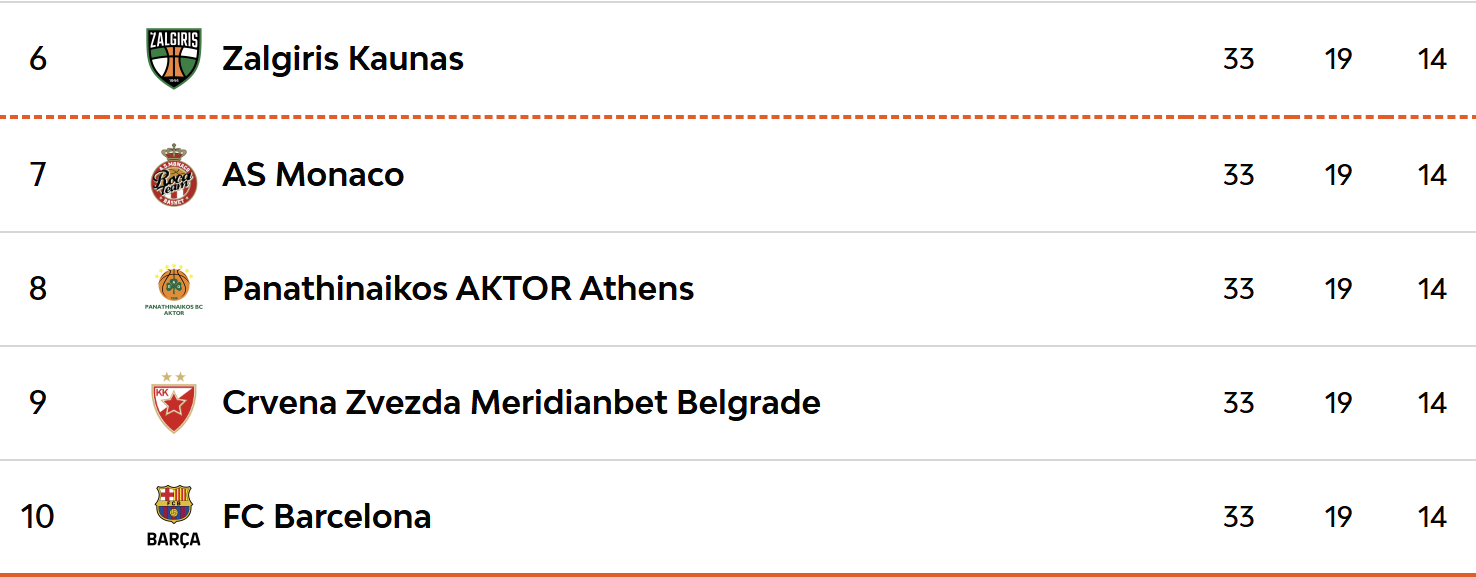1476x577 pixels.
Task: Click games played 33 for FC Barcelona
Action: click(1238, 517)
